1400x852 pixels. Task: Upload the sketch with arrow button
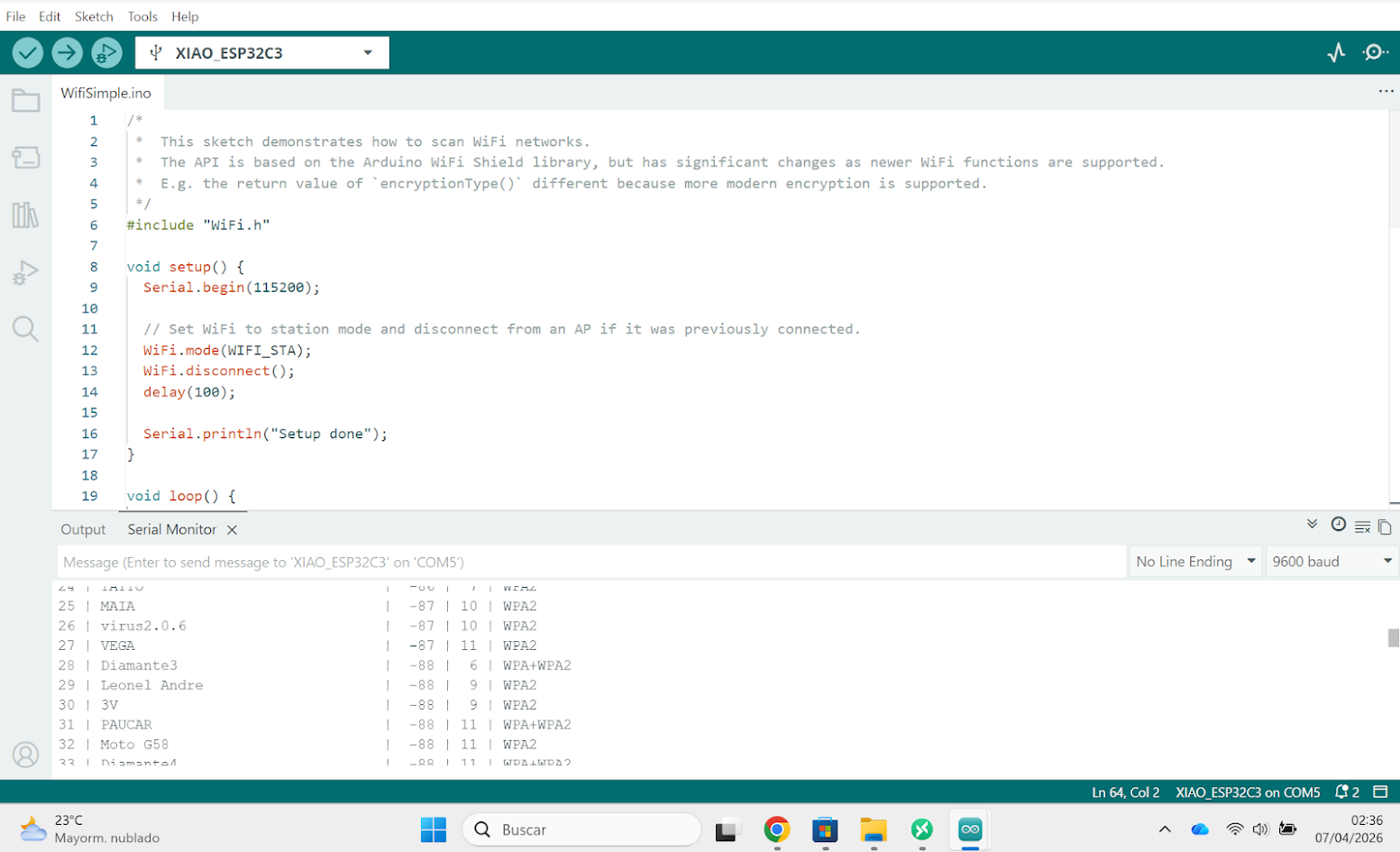click(x=67, y=53)
